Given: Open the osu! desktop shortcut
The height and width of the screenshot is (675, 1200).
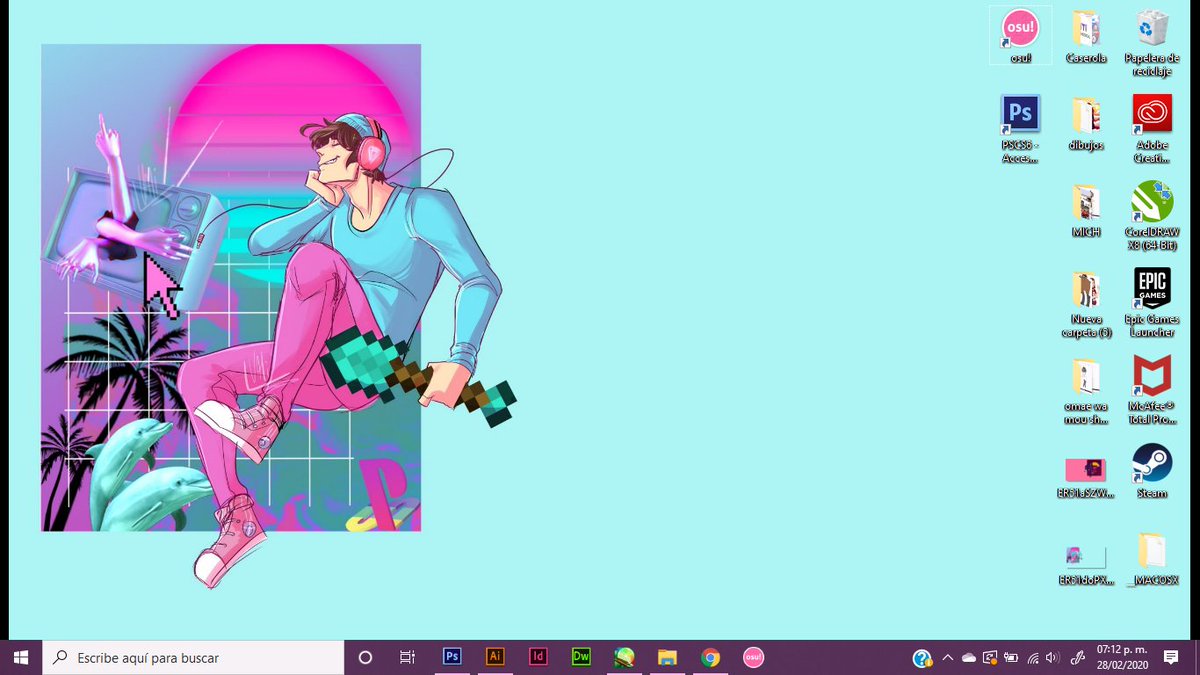Looking at the screenshot, I should coord(1020,35).
